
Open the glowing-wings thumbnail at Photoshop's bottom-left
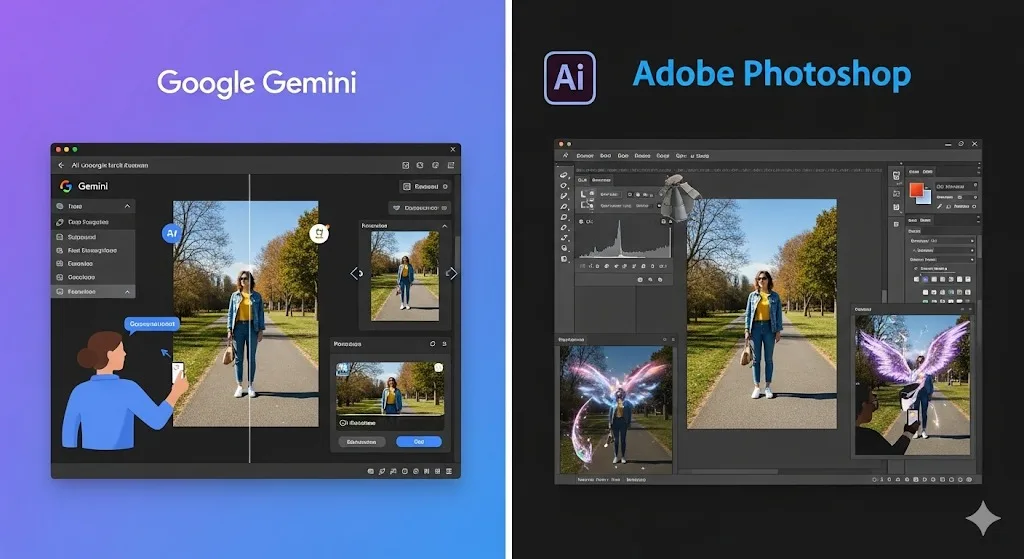point(616,409)
